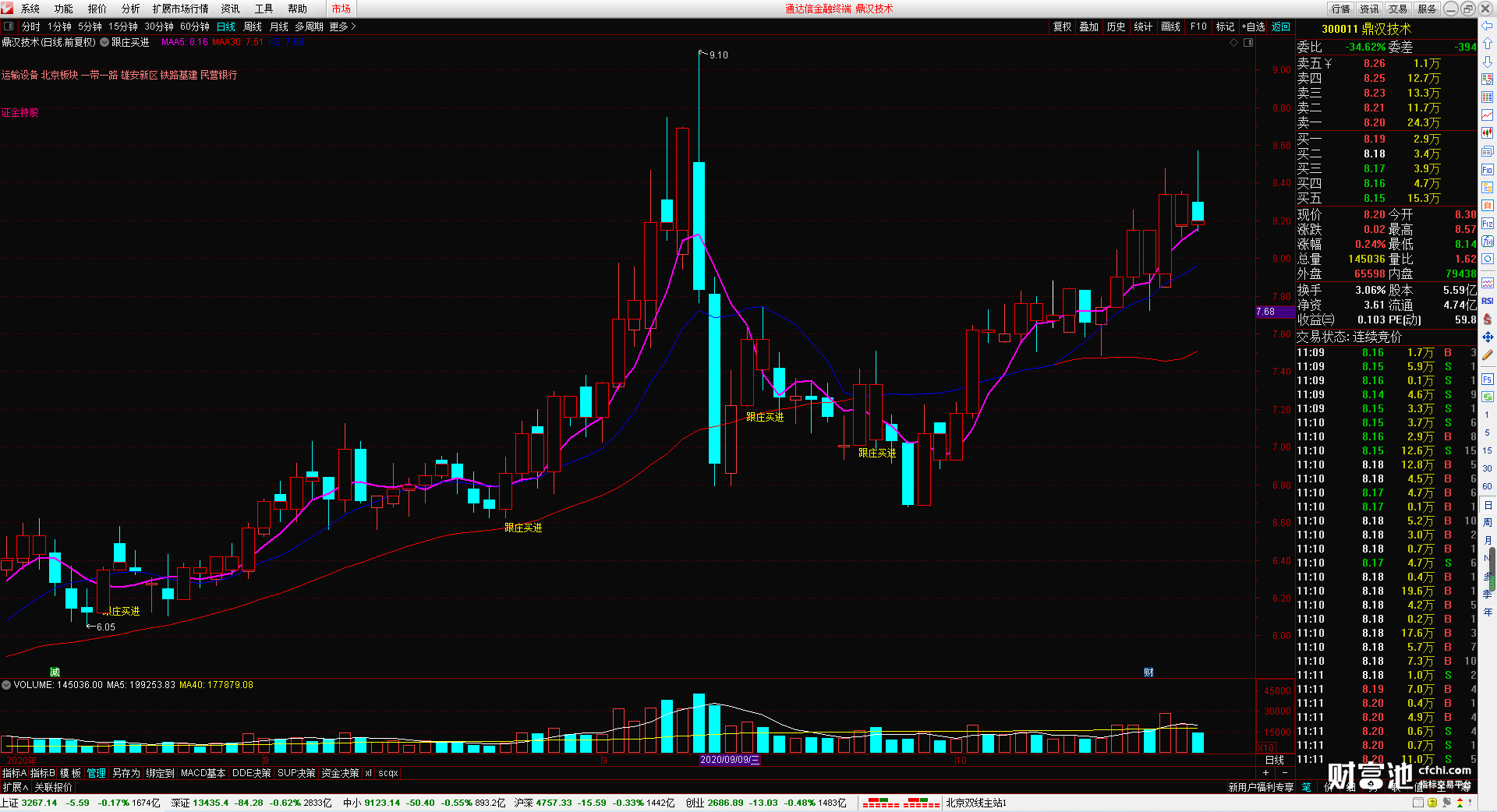Open the 叠加 overlay dropdown

click(1088, 26)
